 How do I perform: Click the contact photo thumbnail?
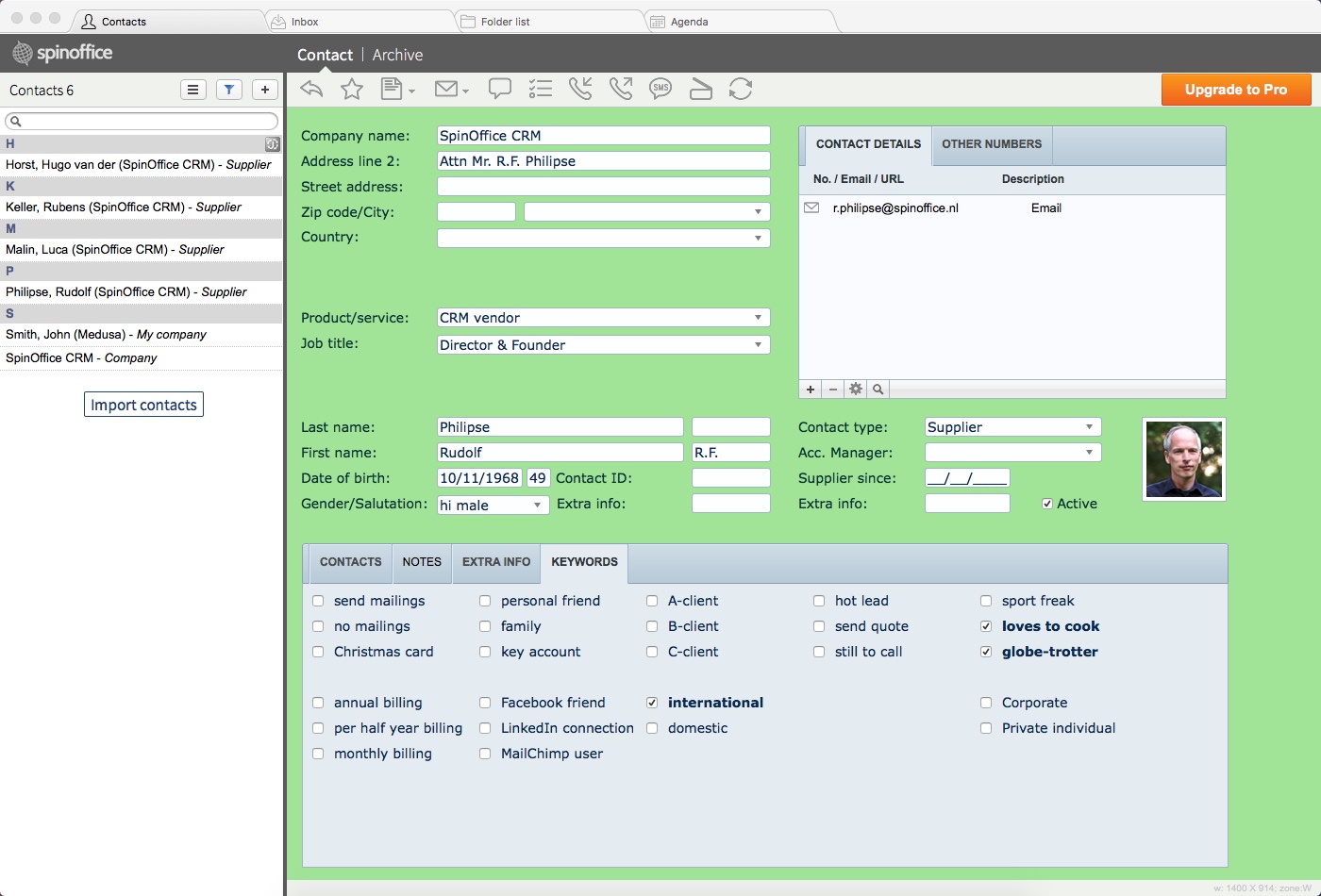point(1184,459)
